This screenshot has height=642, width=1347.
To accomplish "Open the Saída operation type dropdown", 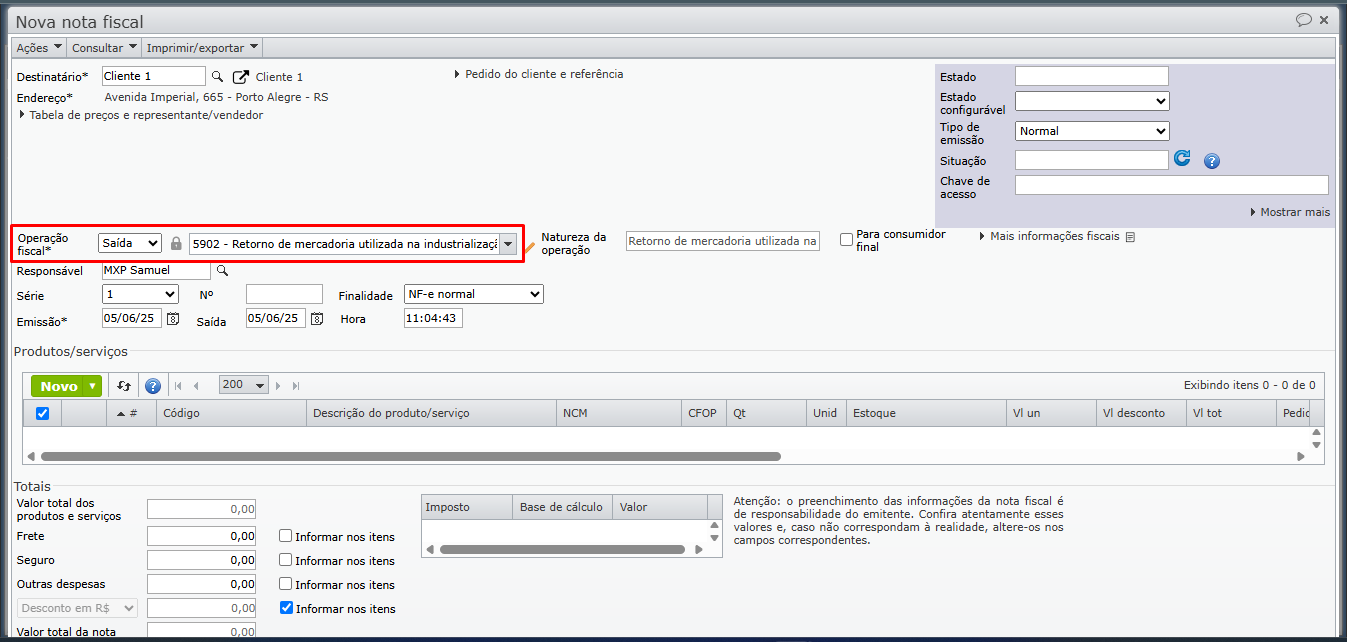I will pyautogui.click(x=130, y=243).
